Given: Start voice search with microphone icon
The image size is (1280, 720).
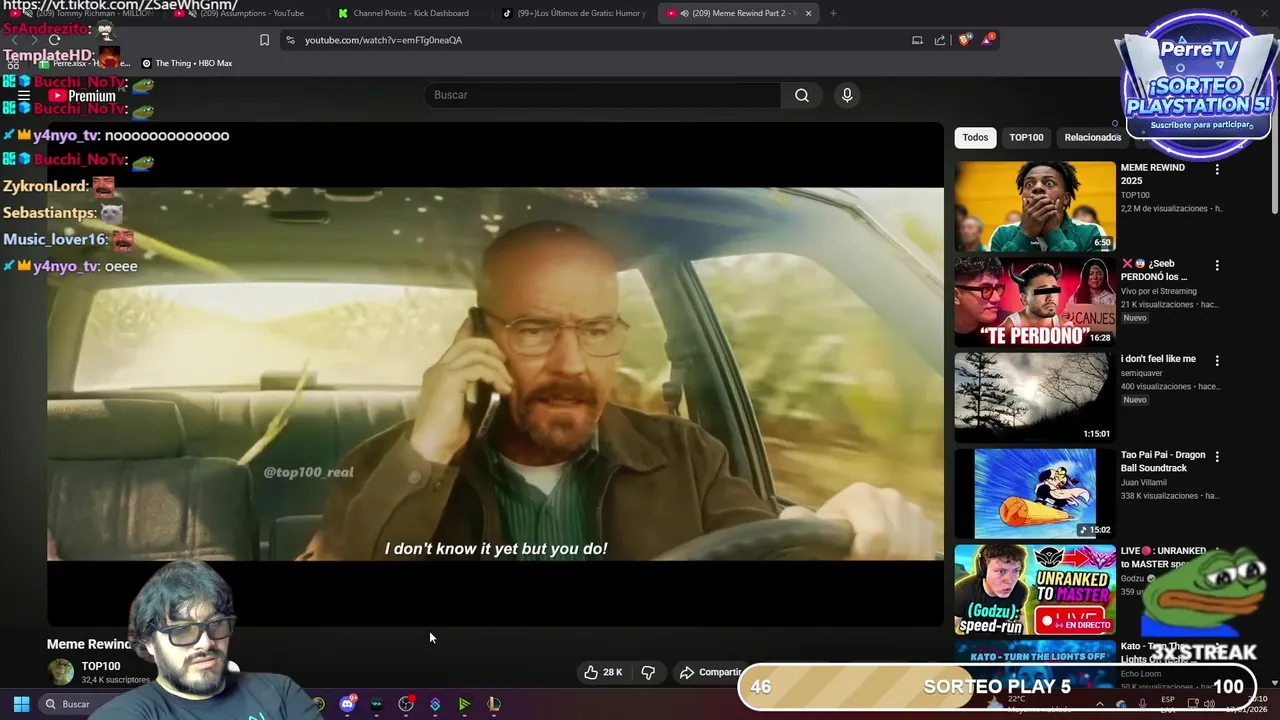Looking at the screenshot, I should click(847, 95).
